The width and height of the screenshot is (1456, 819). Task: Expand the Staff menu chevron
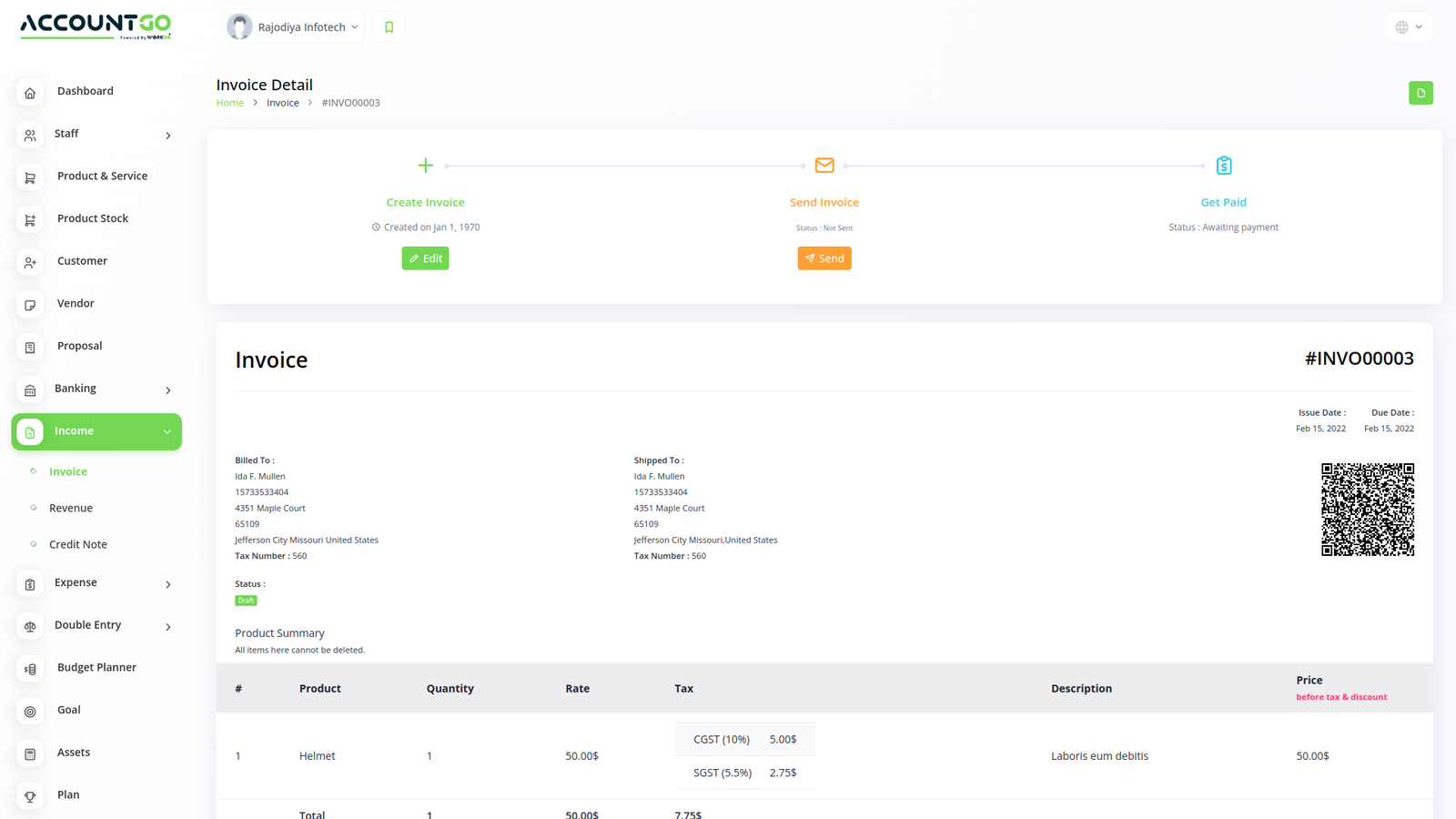[168, 136]
